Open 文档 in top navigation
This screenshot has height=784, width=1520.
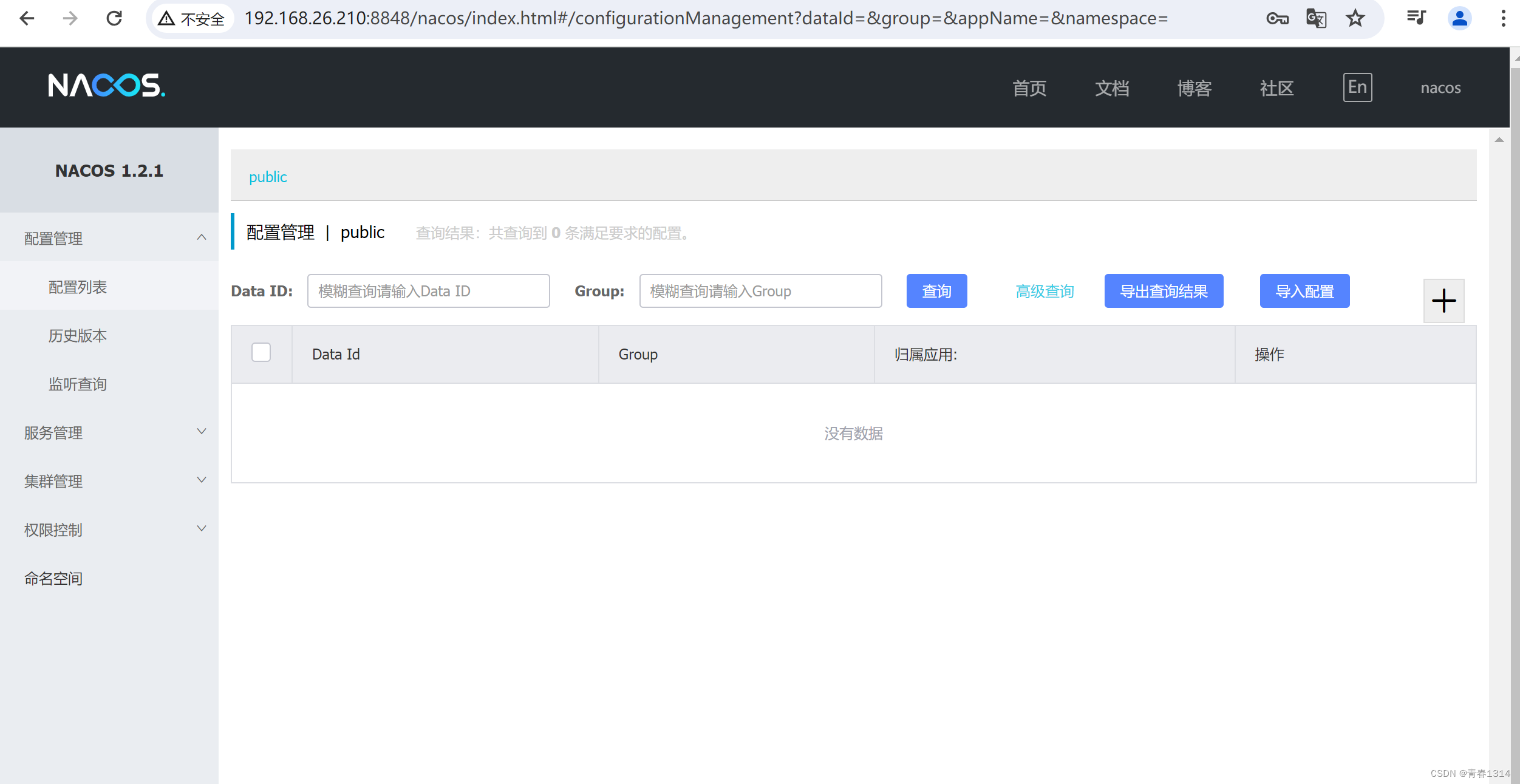(x=1112, y=88)
